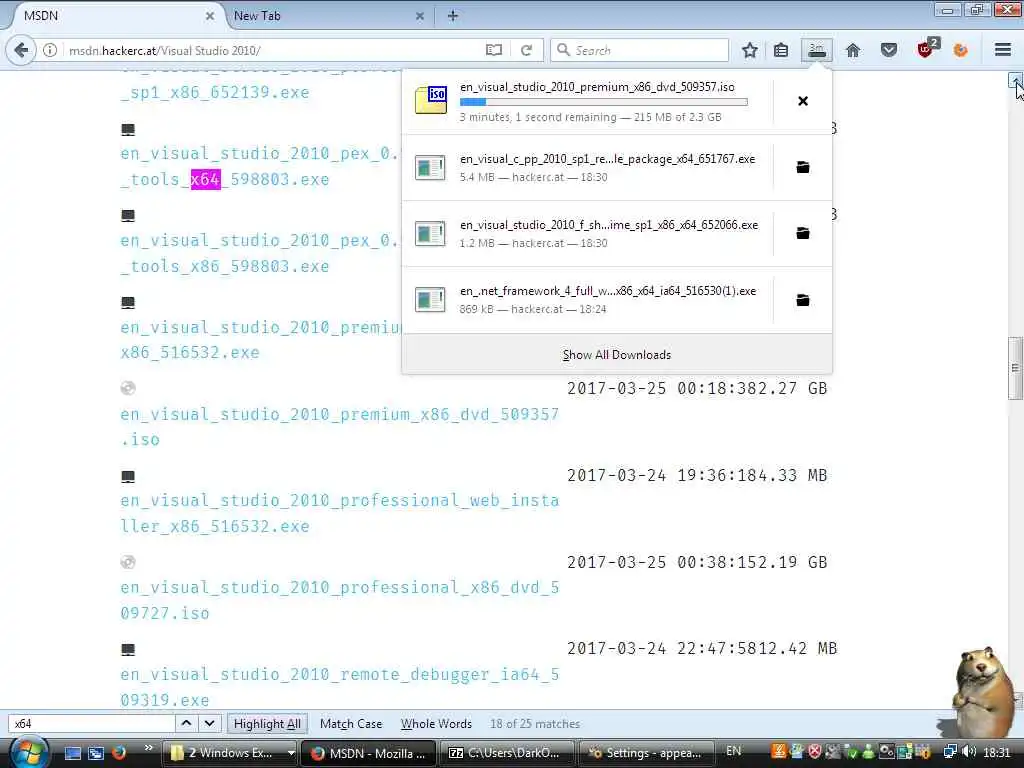The image size is (1024, 768).
Task: Bookmark this page with the star icon
Action: (750, 50)
